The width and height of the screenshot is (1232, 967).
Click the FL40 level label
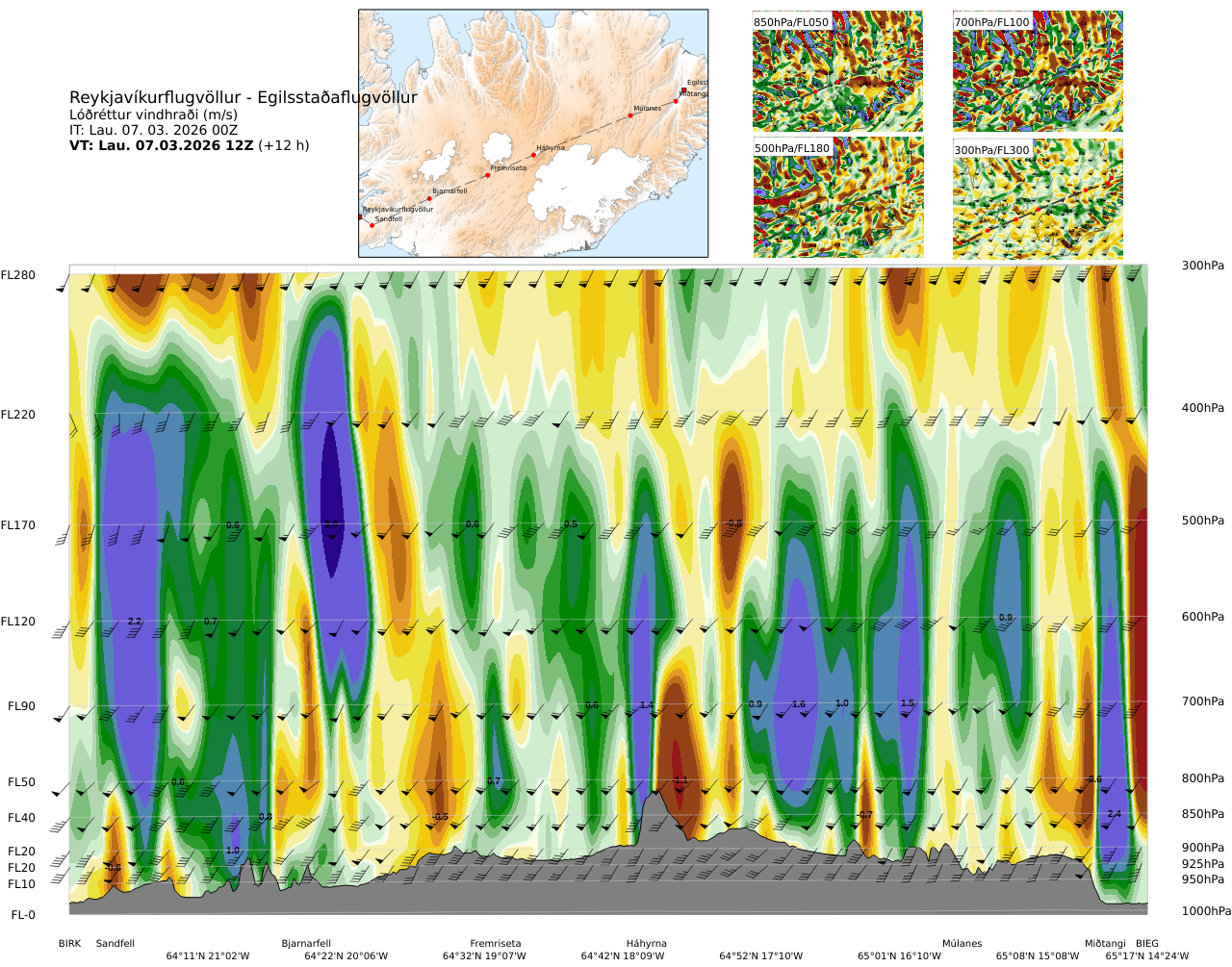coord(21,818)
